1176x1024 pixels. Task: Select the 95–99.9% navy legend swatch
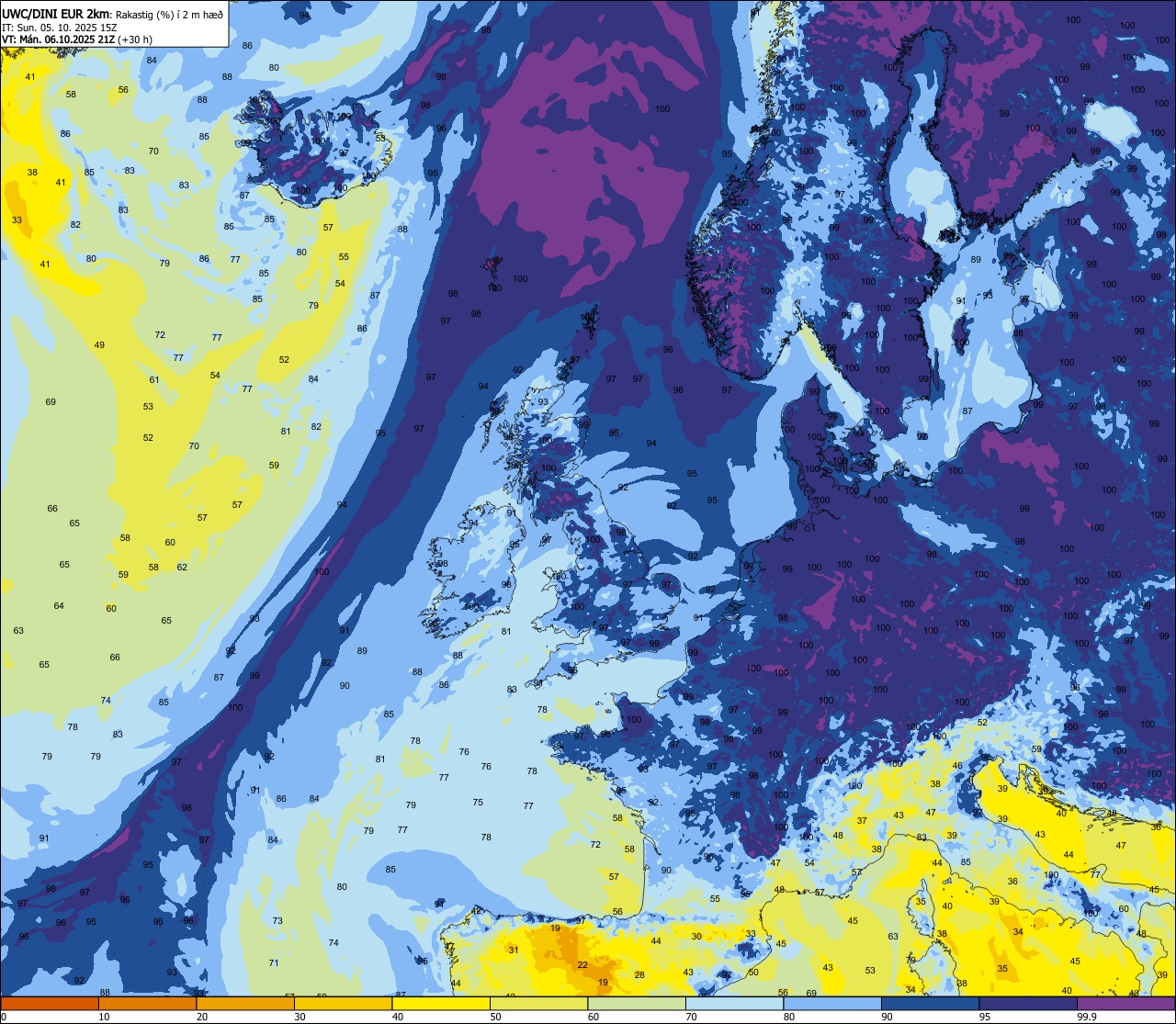(x=1028, y=1003)
